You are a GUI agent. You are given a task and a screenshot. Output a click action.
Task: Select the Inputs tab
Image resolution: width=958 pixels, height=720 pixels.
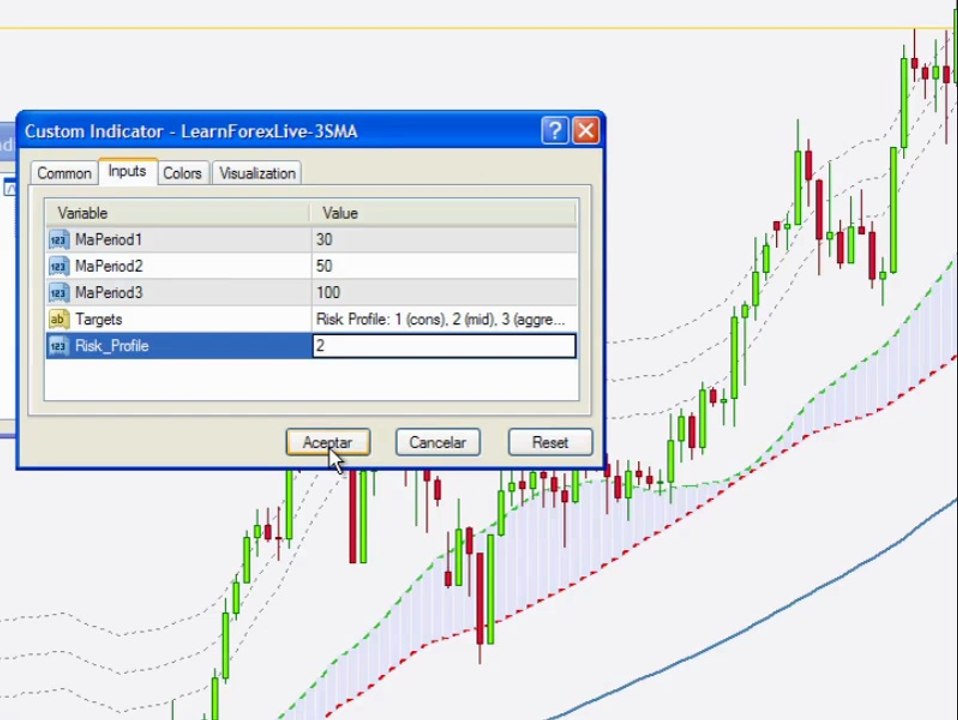point(127,171)
